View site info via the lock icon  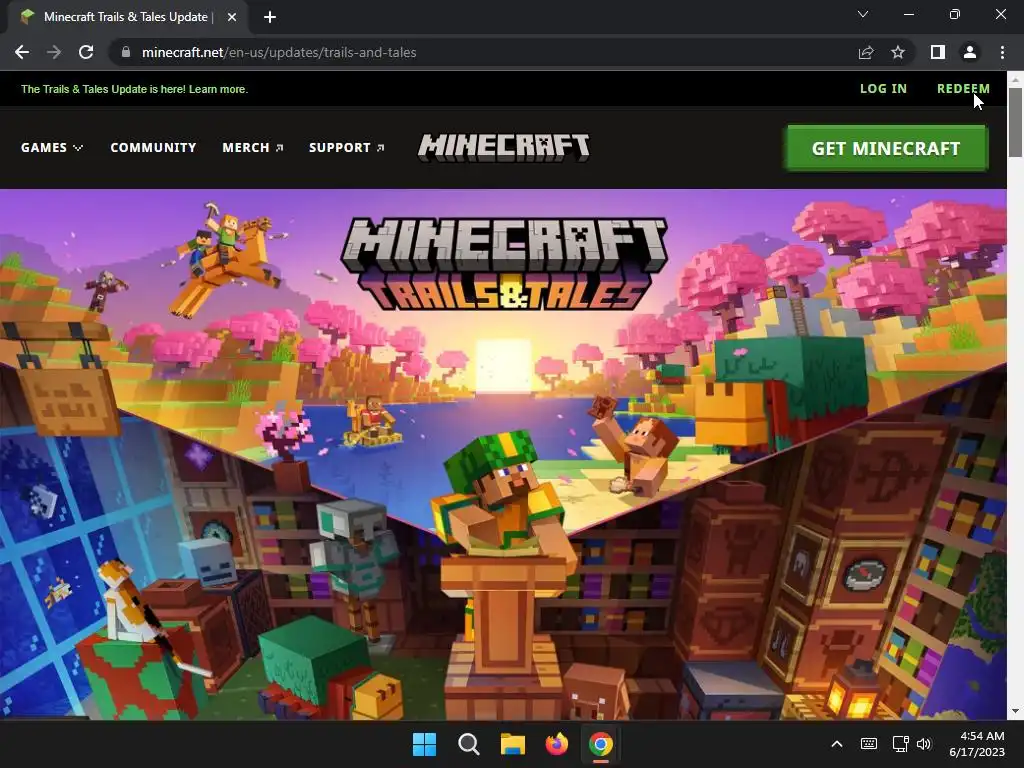126,52
